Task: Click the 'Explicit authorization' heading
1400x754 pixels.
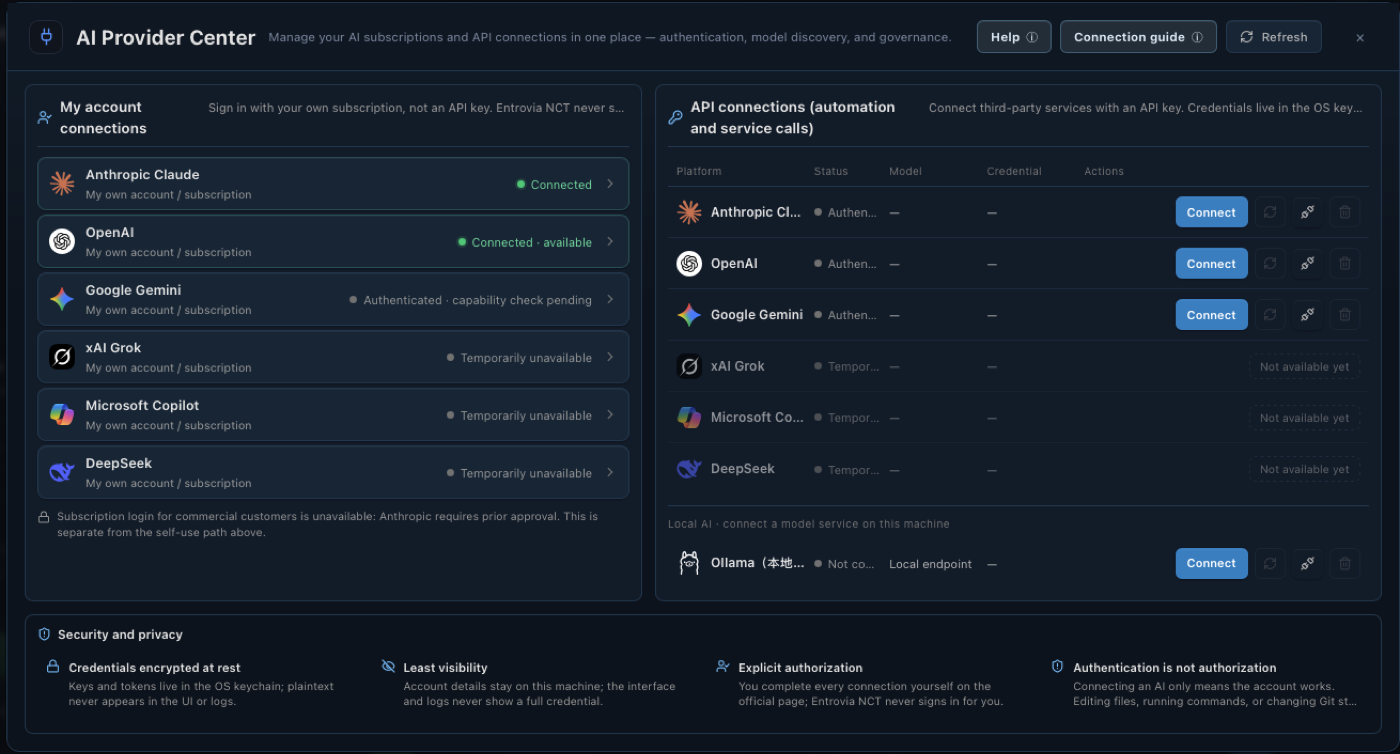Action: point(800,667)
